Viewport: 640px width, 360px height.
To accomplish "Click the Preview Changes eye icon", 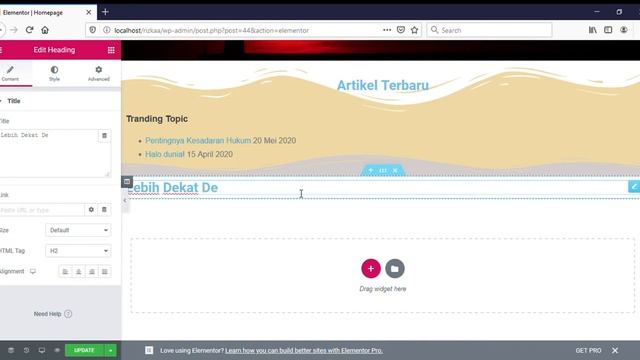I will click(57, 350).
